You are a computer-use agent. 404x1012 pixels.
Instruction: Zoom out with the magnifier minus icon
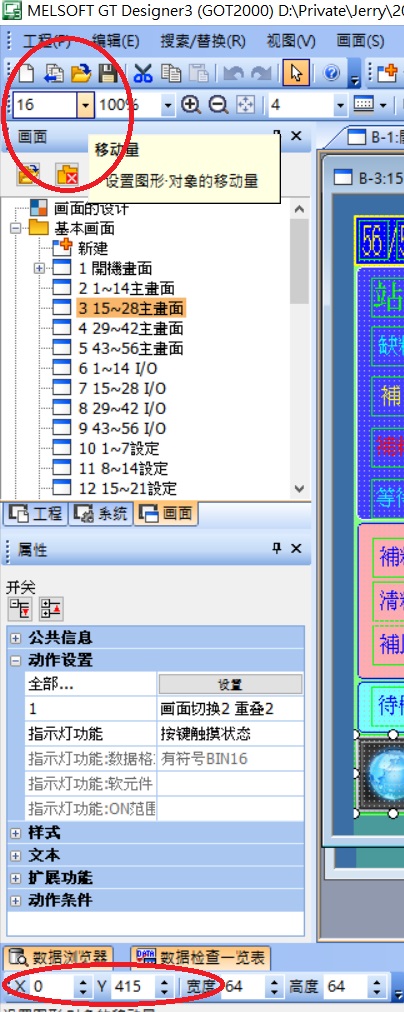(x=218, y=105)
